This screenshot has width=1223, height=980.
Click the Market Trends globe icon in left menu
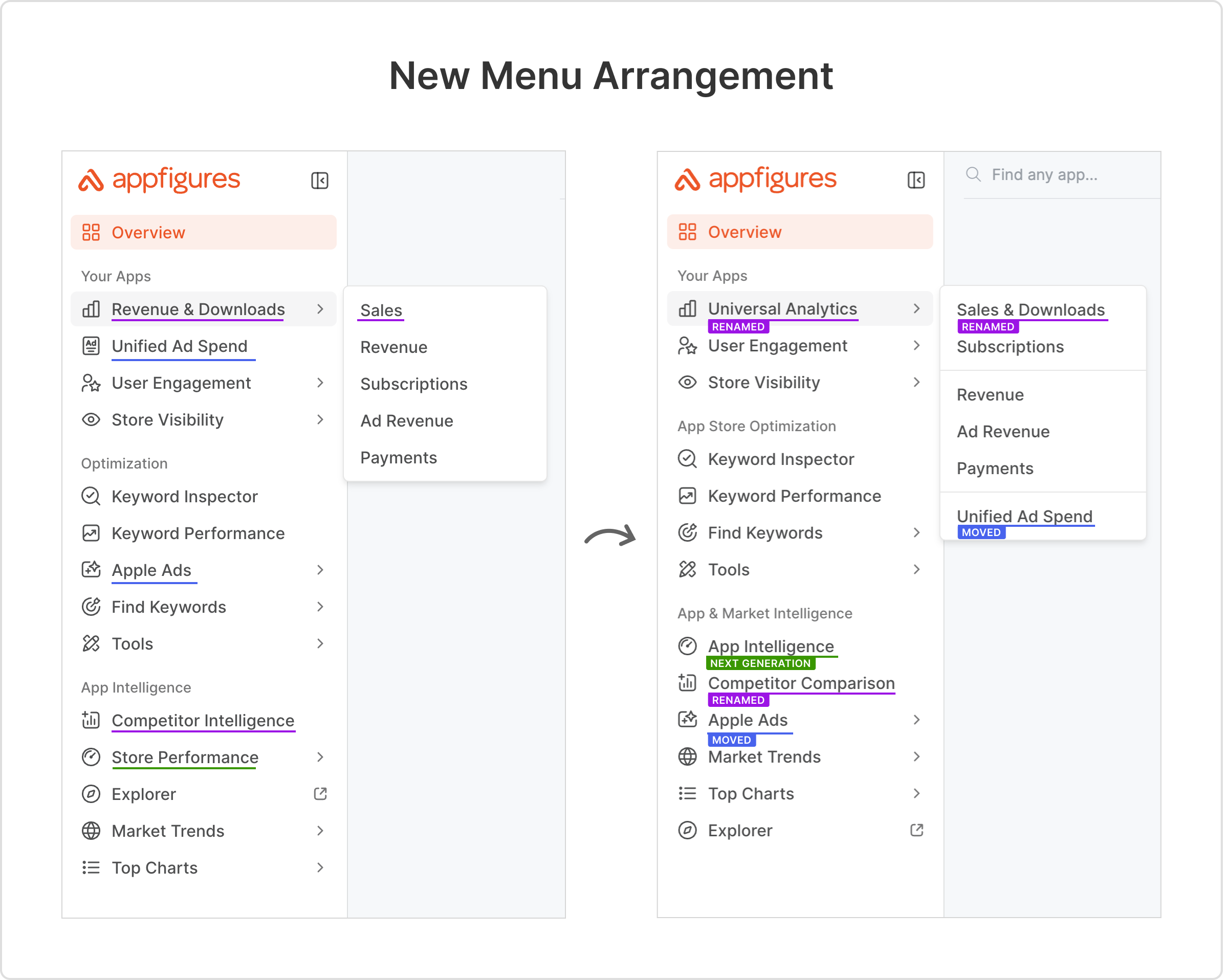(91, 831)
